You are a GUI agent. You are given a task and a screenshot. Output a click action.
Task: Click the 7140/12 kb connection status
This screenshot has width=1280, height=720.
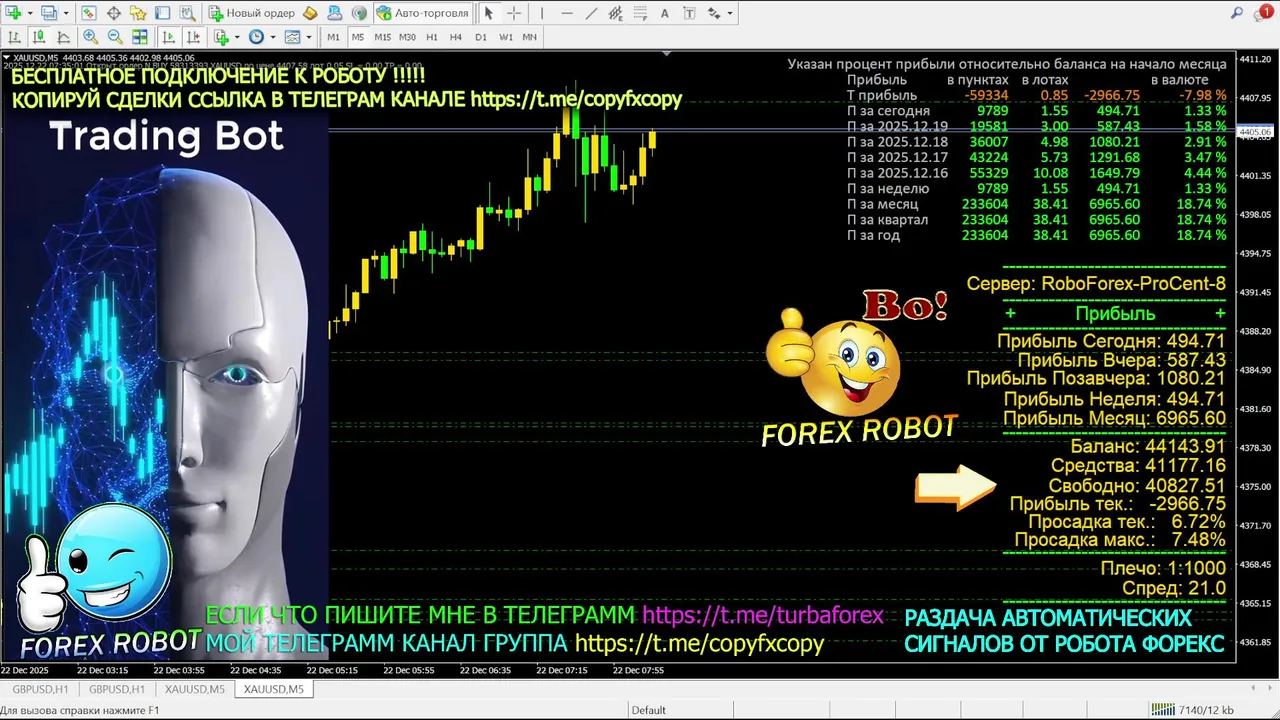(x=1205, y=710)
